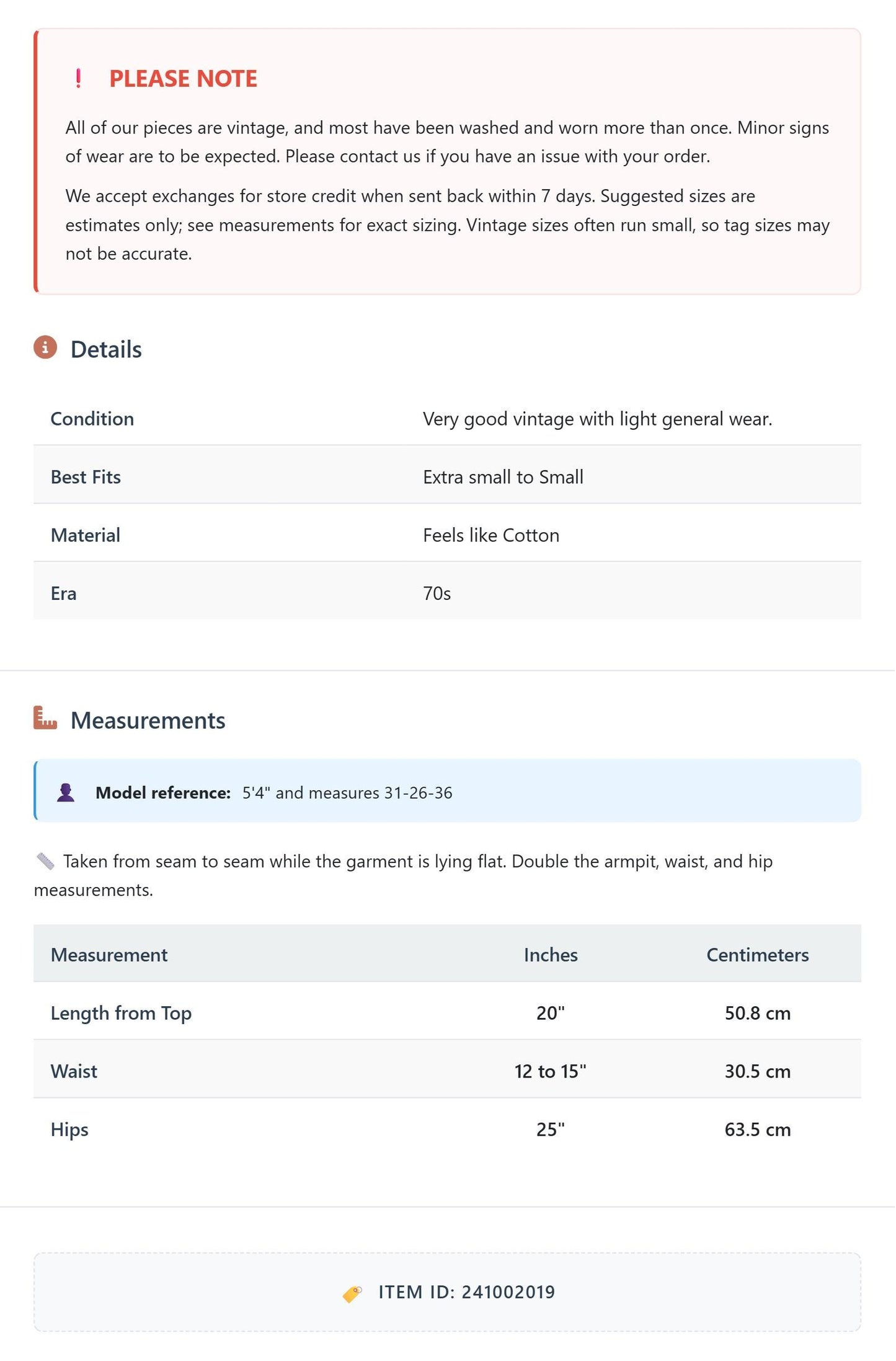This screenshot has width=896, height=1361.
Task: Click the Model reference bold label
Action: 163,793
